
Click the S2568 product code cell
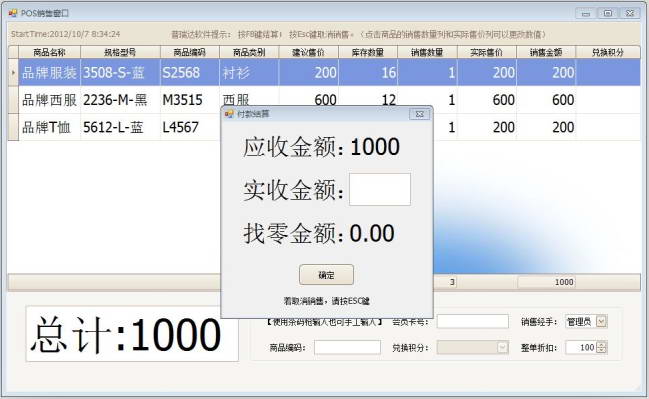(x=190, y=72)
